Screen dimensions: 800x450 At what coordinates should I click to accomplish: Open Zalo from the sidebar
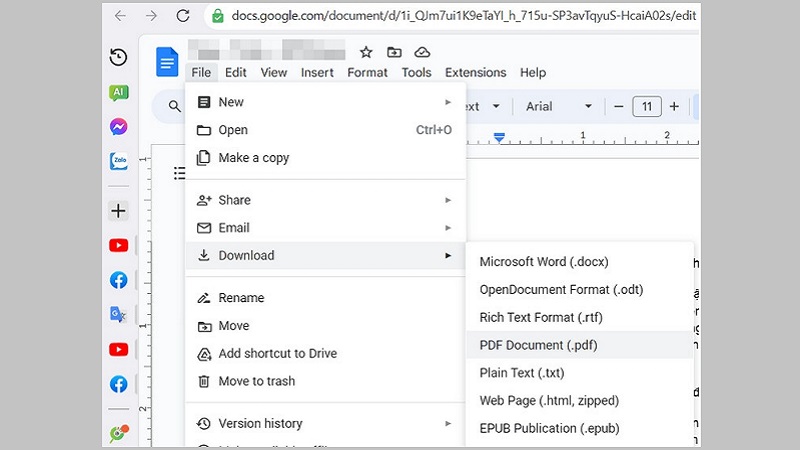coord(118,161)
